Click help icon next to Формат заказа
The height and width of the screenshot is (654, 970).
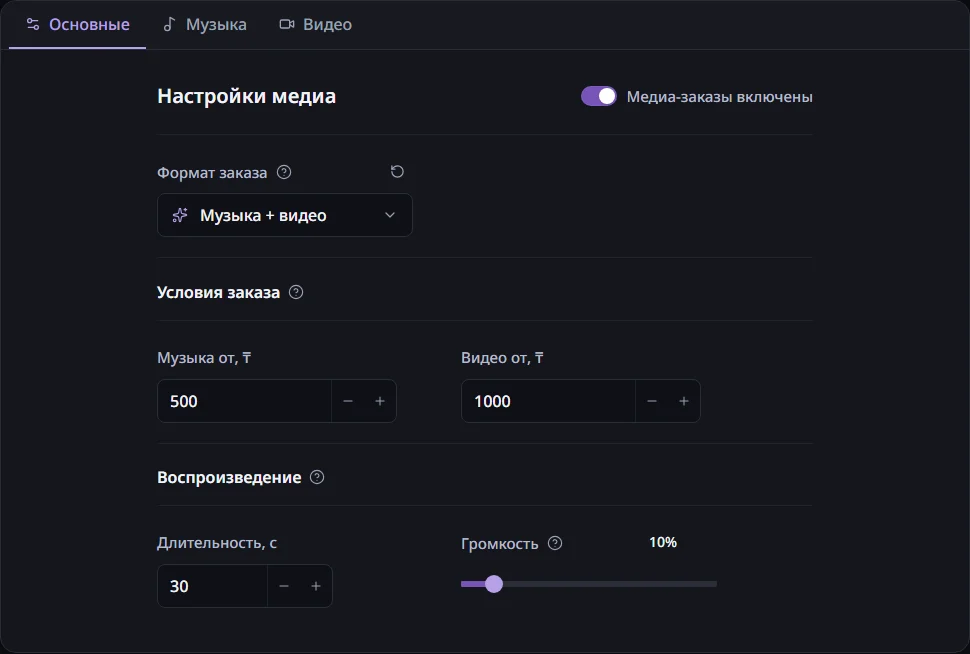click(284, 172)
